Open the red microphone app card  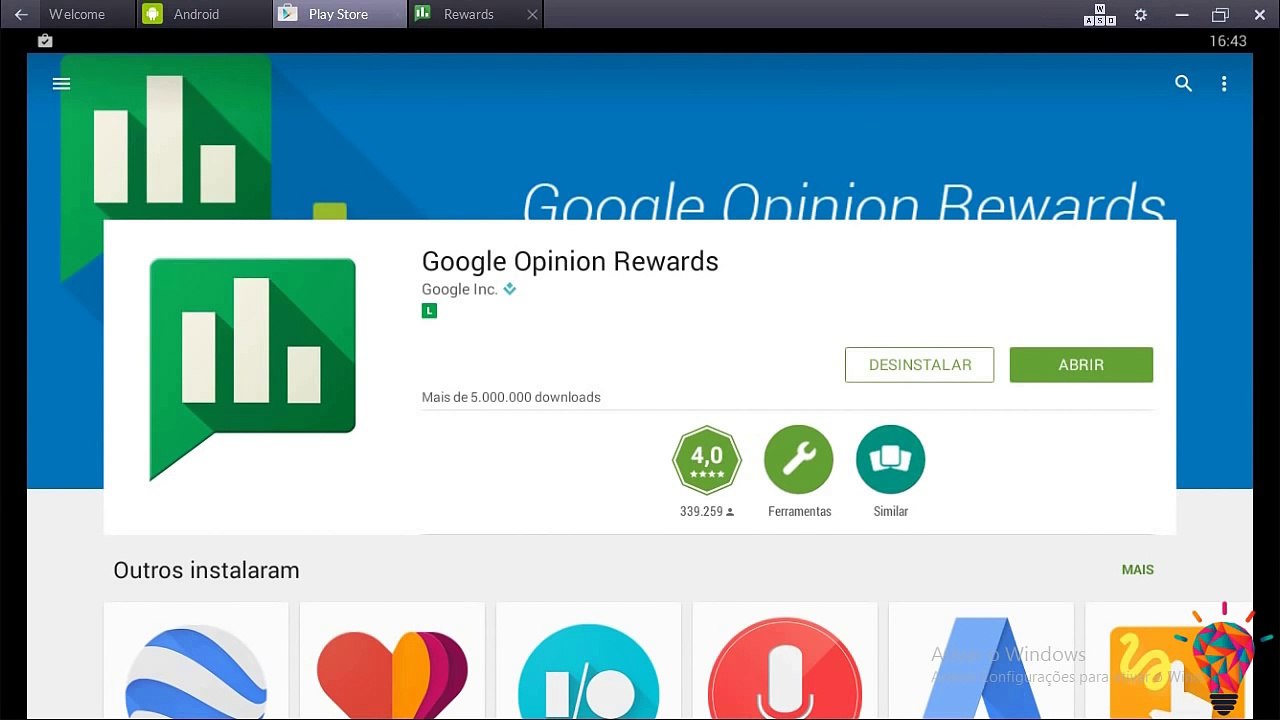click(785, 660)
